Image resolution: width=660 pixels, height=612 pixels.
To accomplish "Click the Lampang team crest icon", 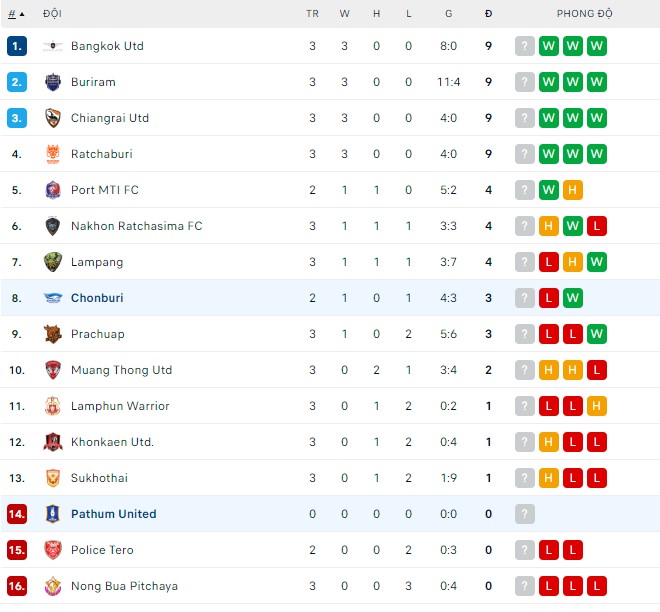I will 53,262.
